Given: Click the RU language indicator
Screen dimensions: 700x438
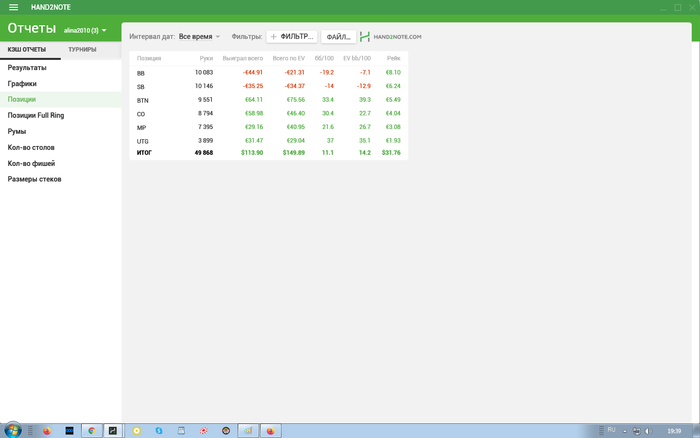Looking at the screenshot, I should coord(612,430).
